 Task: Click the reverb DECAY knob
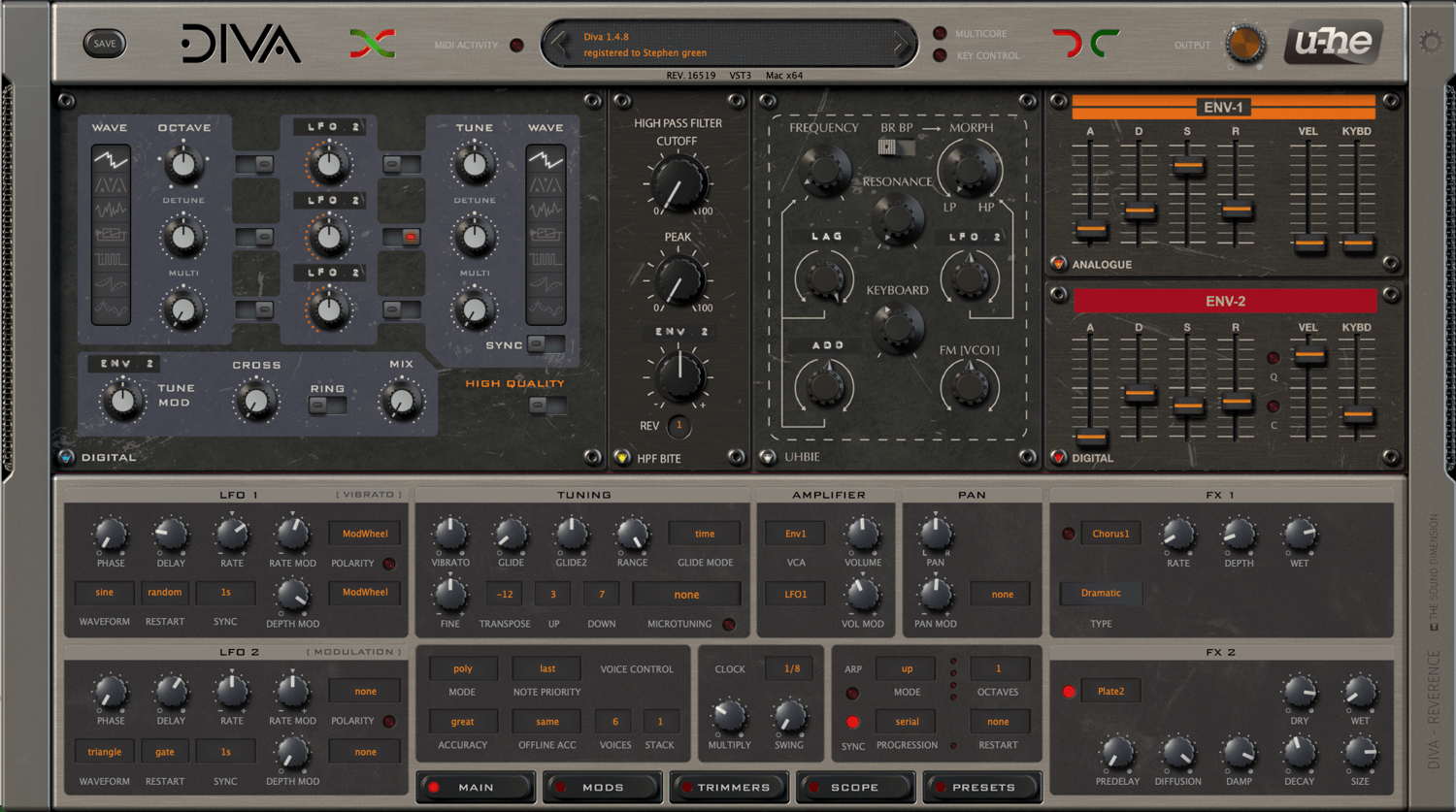click(x=1299, y=752)
